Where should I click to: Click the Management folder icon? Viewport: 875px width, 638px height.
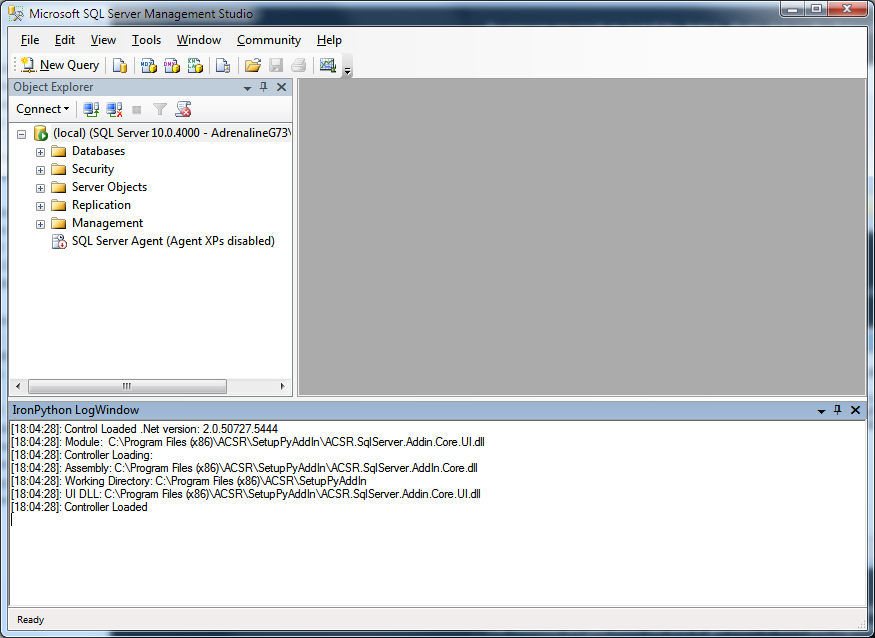(x=59, y=223)
